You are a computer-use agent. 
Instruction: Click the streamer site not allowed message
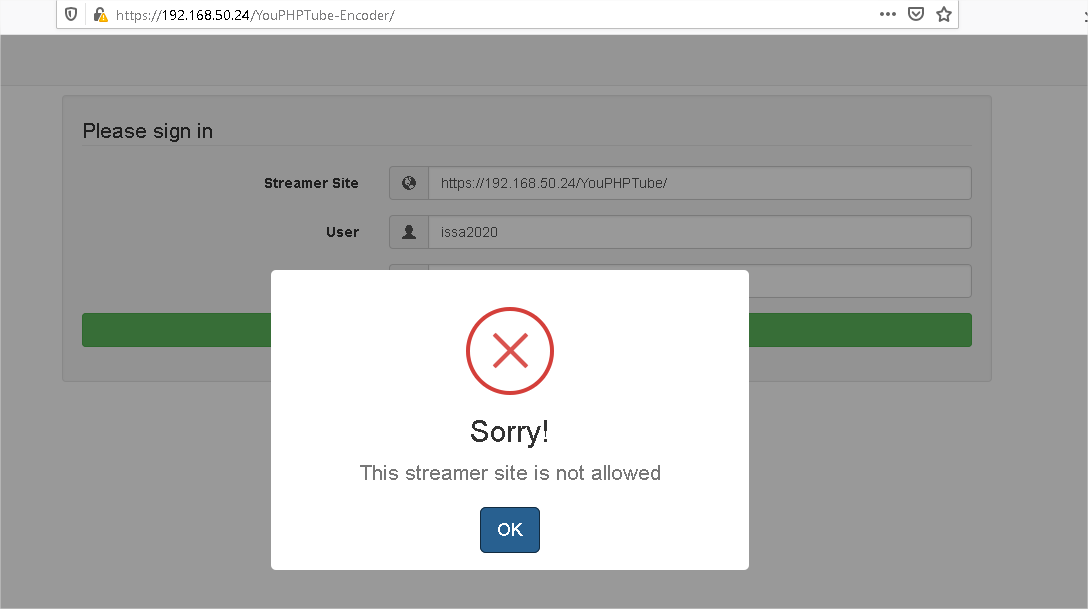click(509, 473)
